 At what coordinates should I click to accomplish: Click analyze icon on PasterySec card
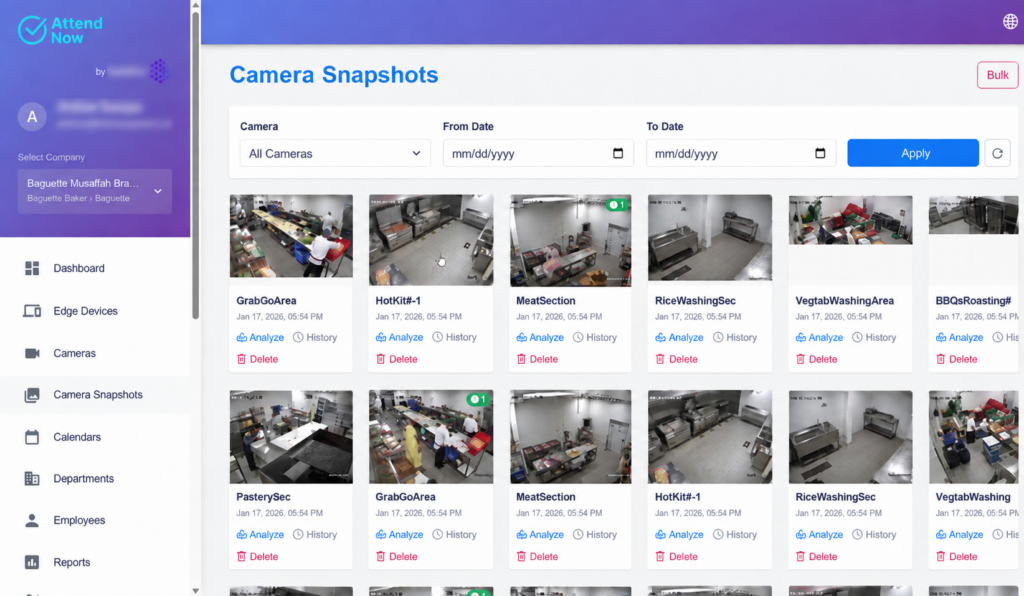point(242,535)
